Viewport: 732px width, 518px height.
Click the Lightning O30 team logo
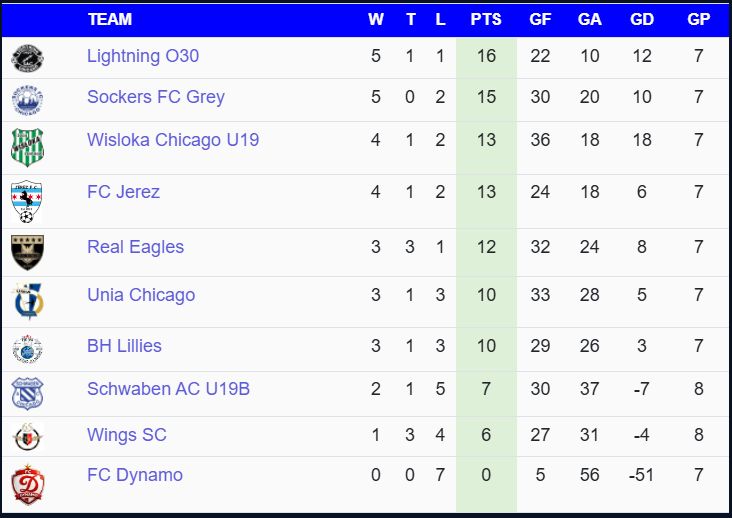pyautogui.click(x=27, y=58)
